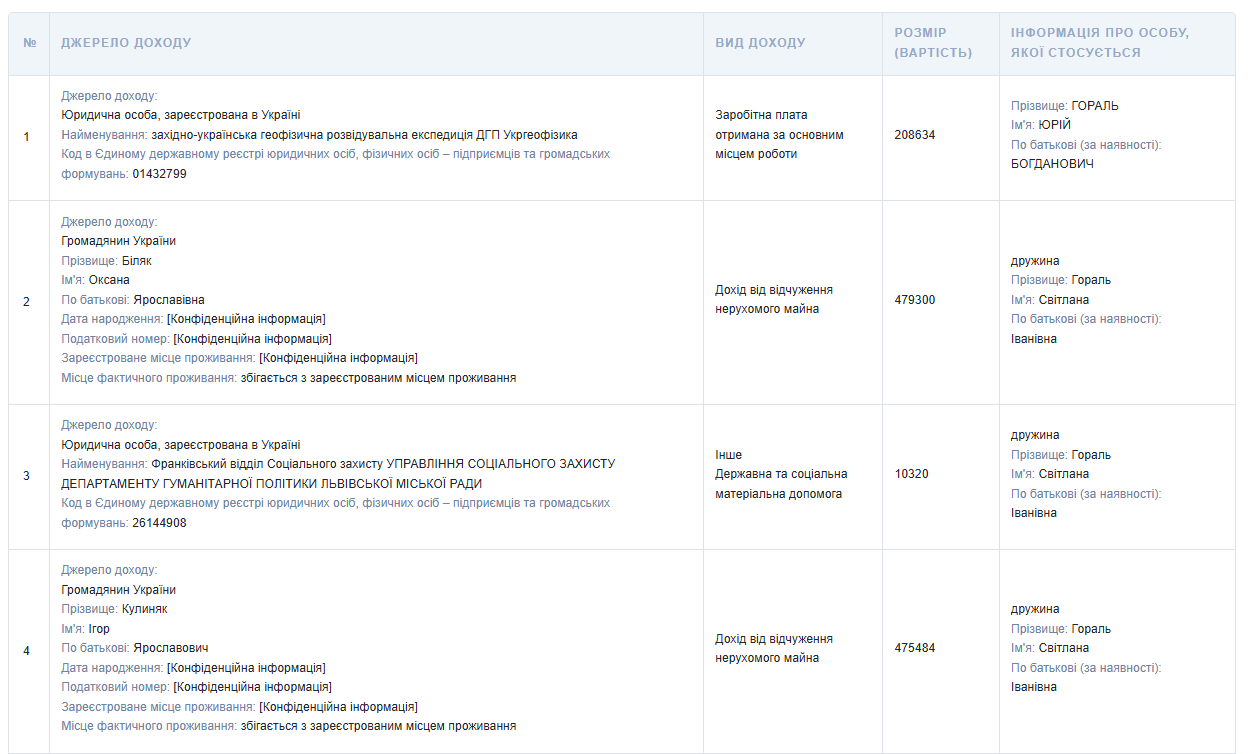The image size is (1251, 754).
Task: Click the "Джерело доходу" column header
Action: [126, 43]
